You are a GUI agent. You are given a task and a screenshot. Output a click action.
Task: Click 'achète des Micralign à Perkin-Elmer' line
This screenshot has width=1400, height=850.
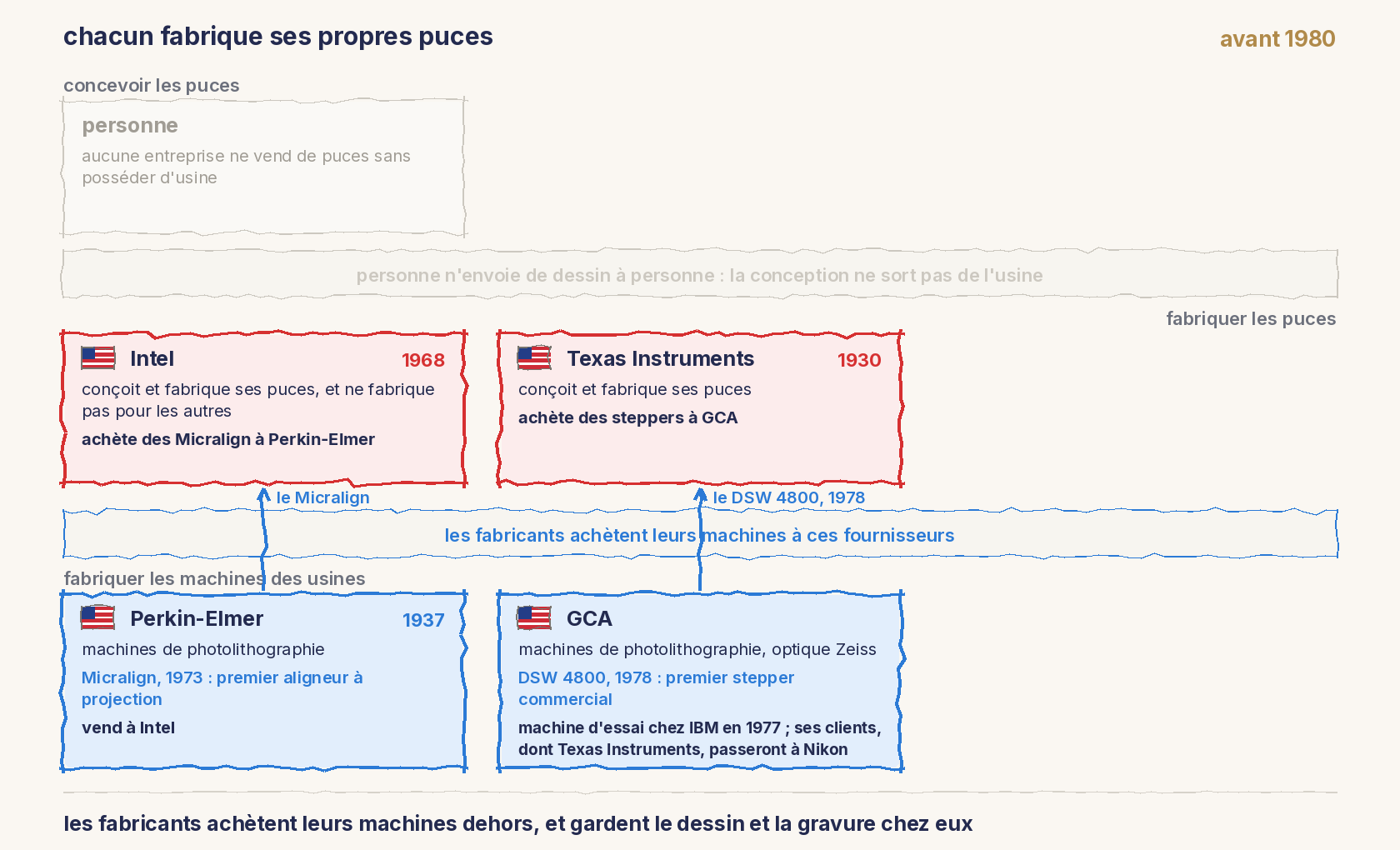(x=228, y=439)
